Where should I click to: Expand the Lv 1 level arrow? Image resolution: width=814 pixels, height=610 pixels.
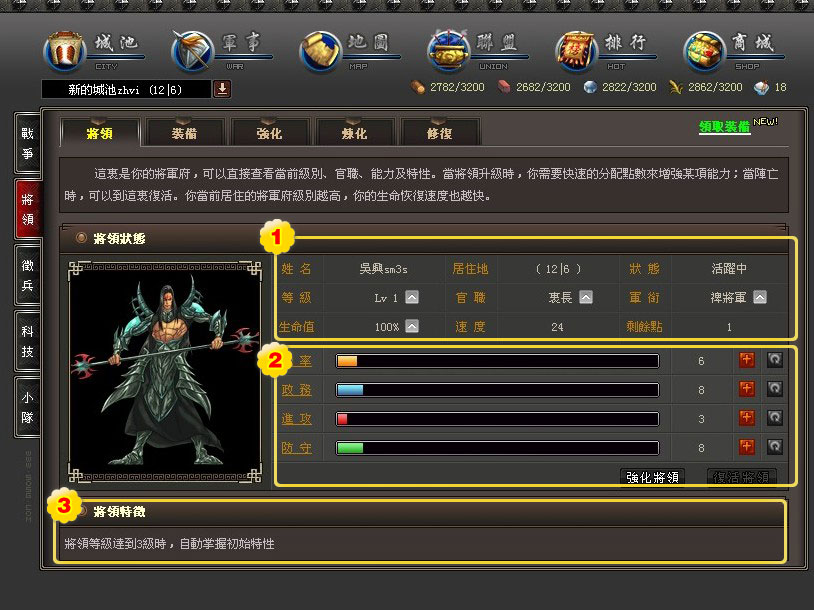[412, 297]
